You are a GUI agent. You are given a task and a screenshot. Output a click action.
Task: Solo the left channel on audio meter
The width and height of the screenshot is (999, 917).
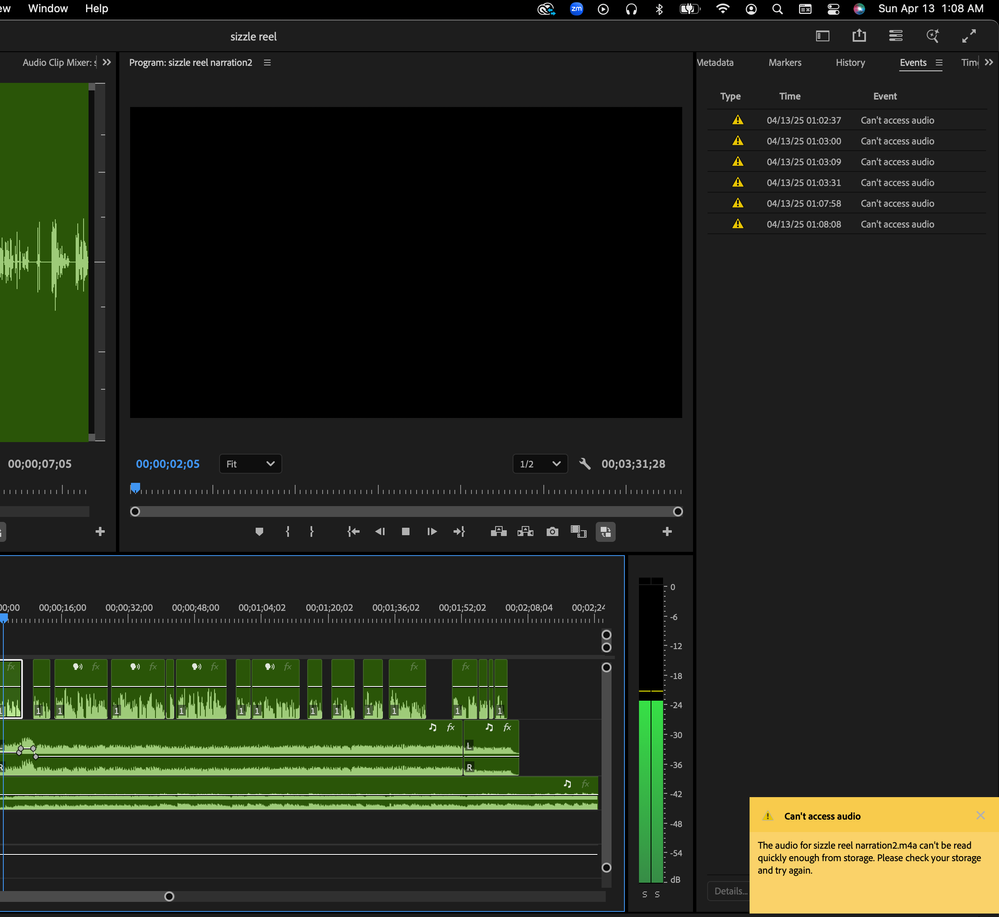coord(644,893)
